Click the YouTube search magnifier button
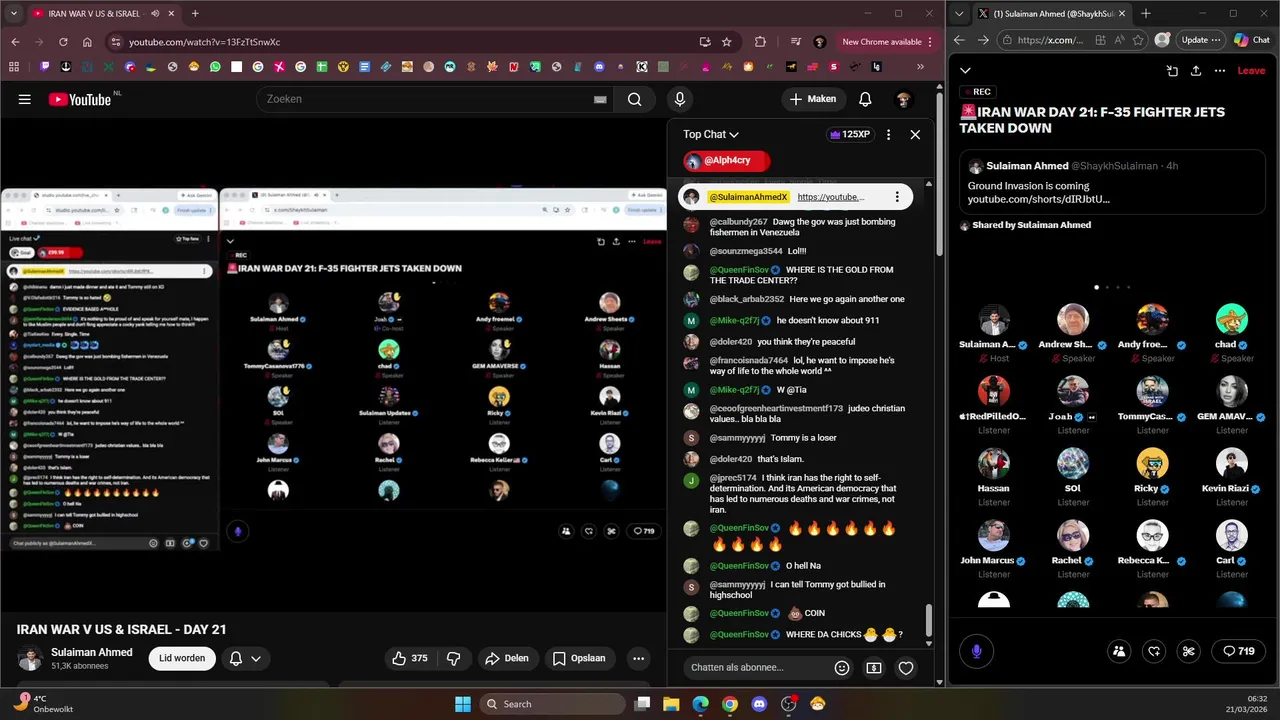 click(x=635, y=99)
